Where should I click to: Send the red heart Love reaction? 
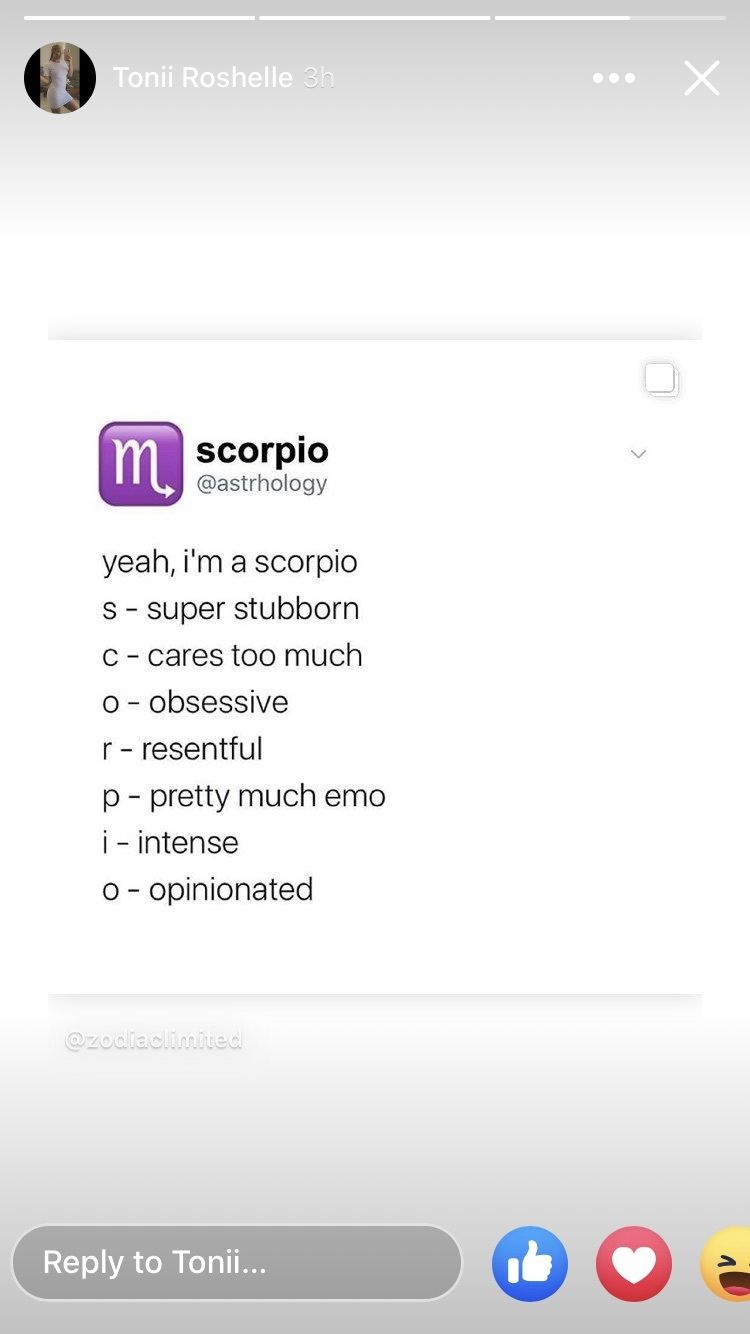pyautogui.click(x=634, y=1264)
